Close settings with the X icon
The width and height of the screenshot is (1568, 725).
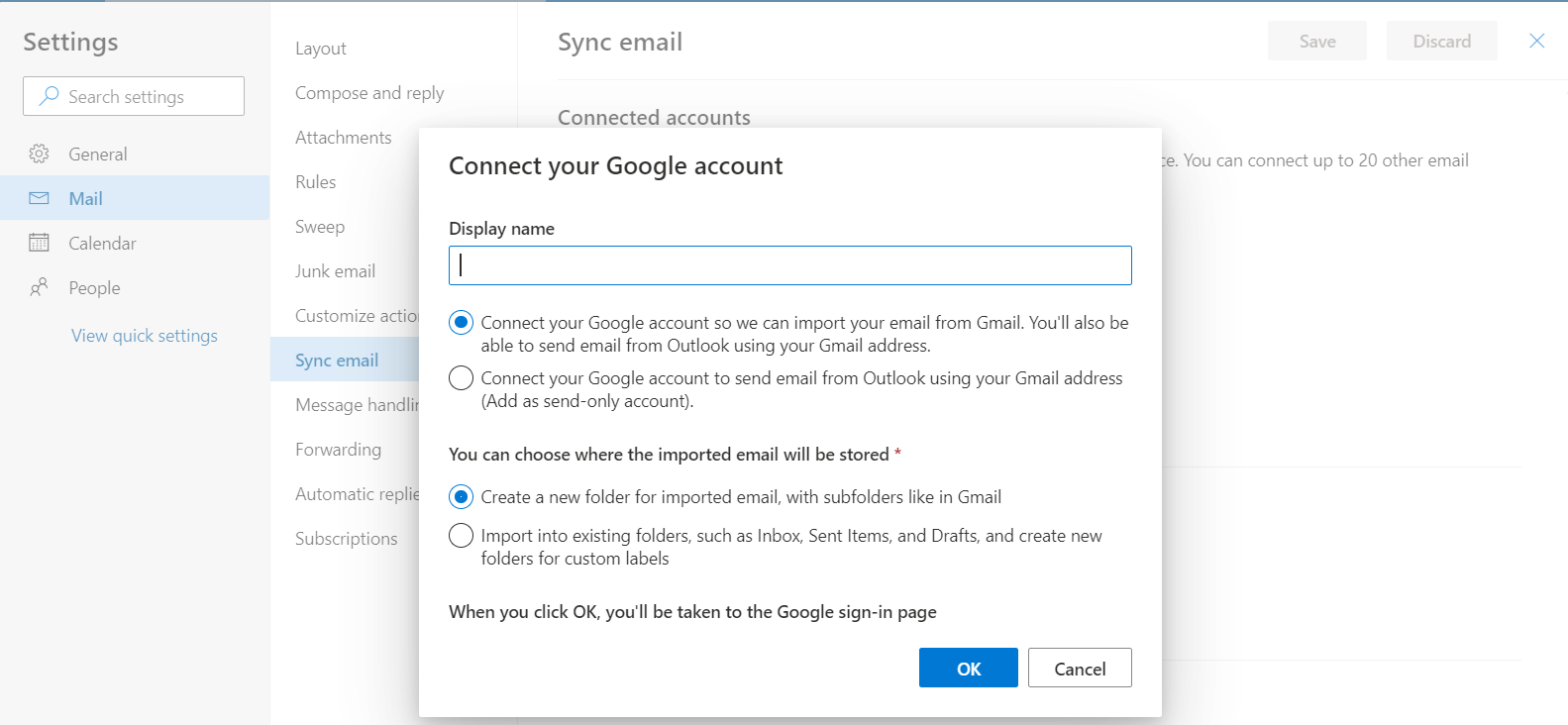[1536, 41]
